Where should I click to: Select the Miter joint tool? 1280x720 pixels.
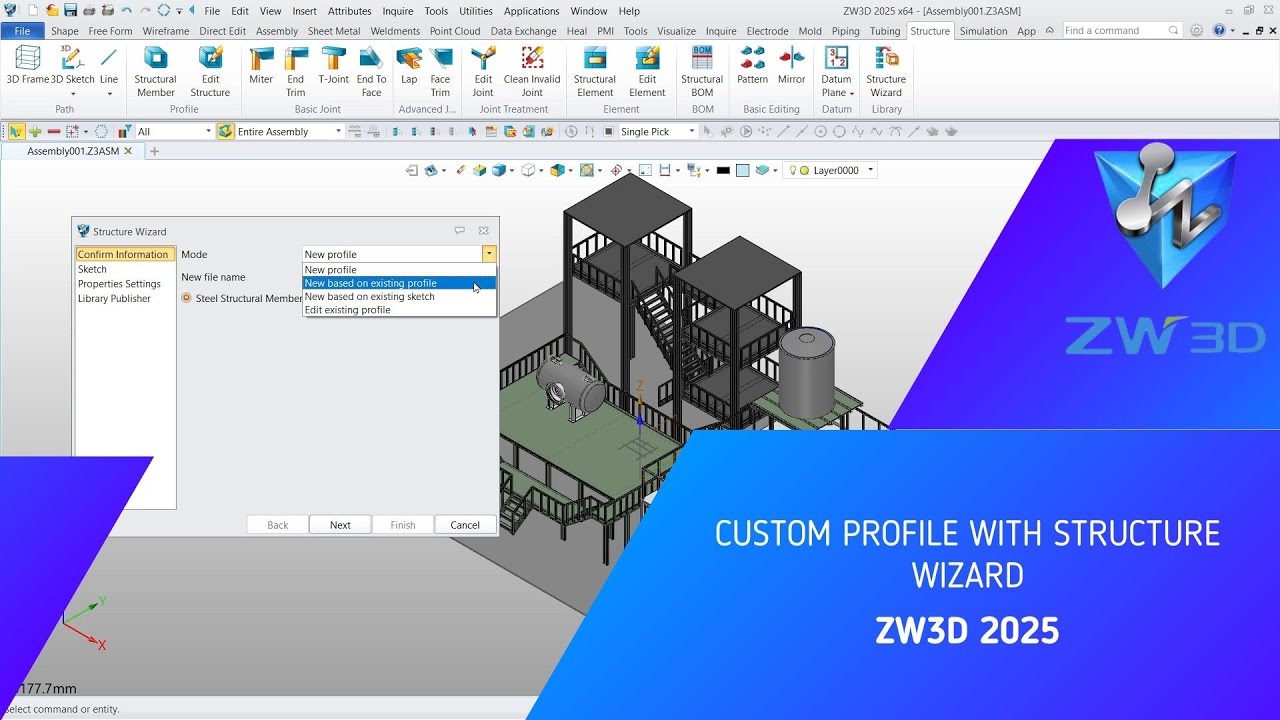[x=261, y=66]
